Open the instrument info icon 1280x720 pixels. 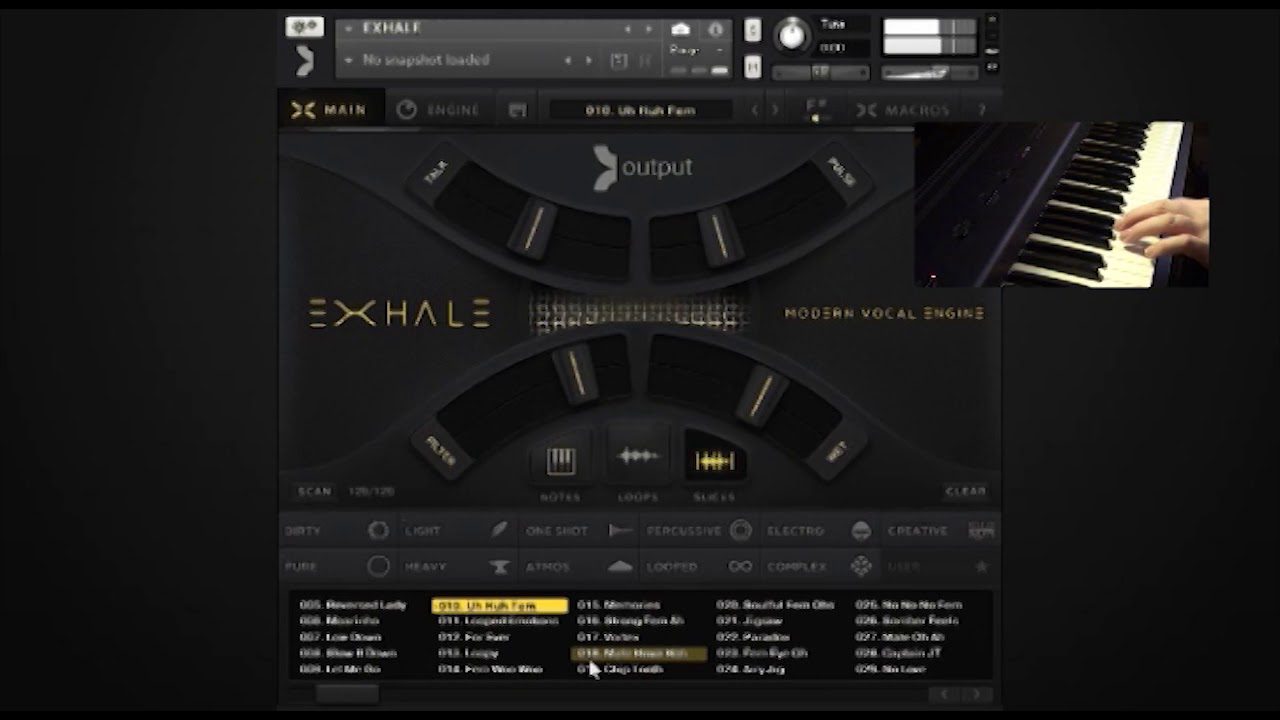716,29
